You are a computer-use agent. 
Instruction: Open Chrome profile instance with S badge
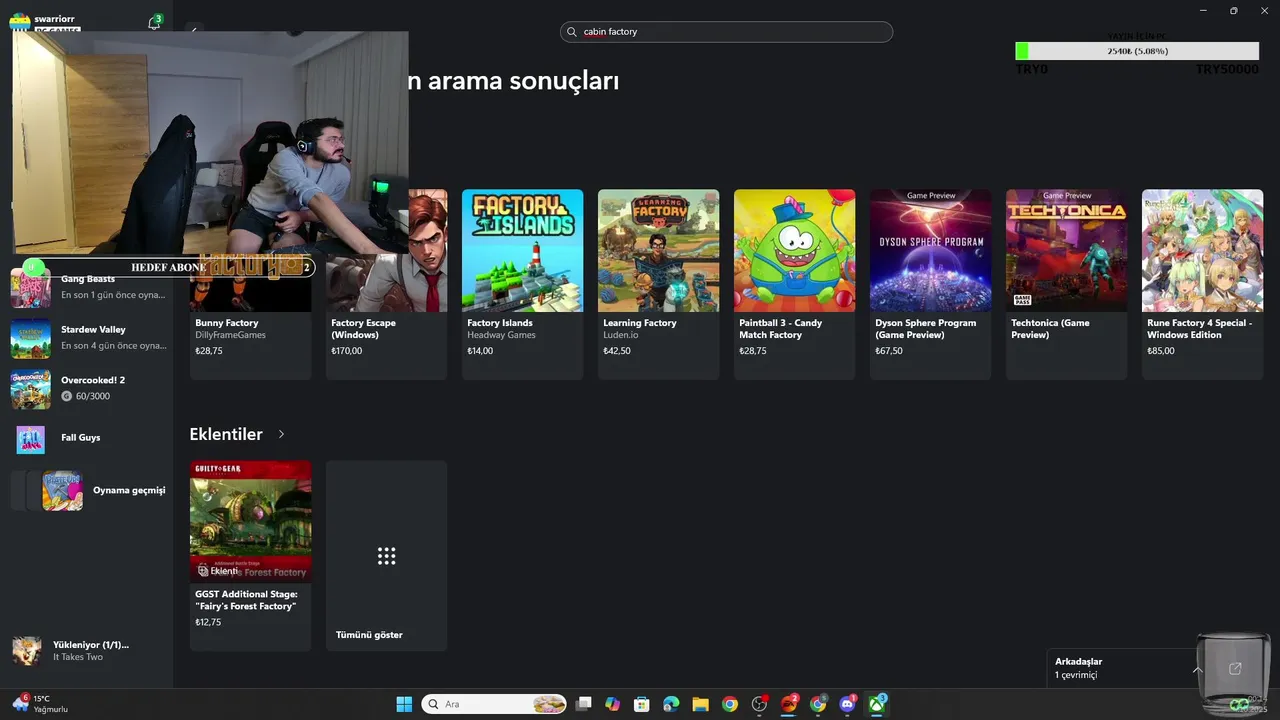tap(818, 704)
